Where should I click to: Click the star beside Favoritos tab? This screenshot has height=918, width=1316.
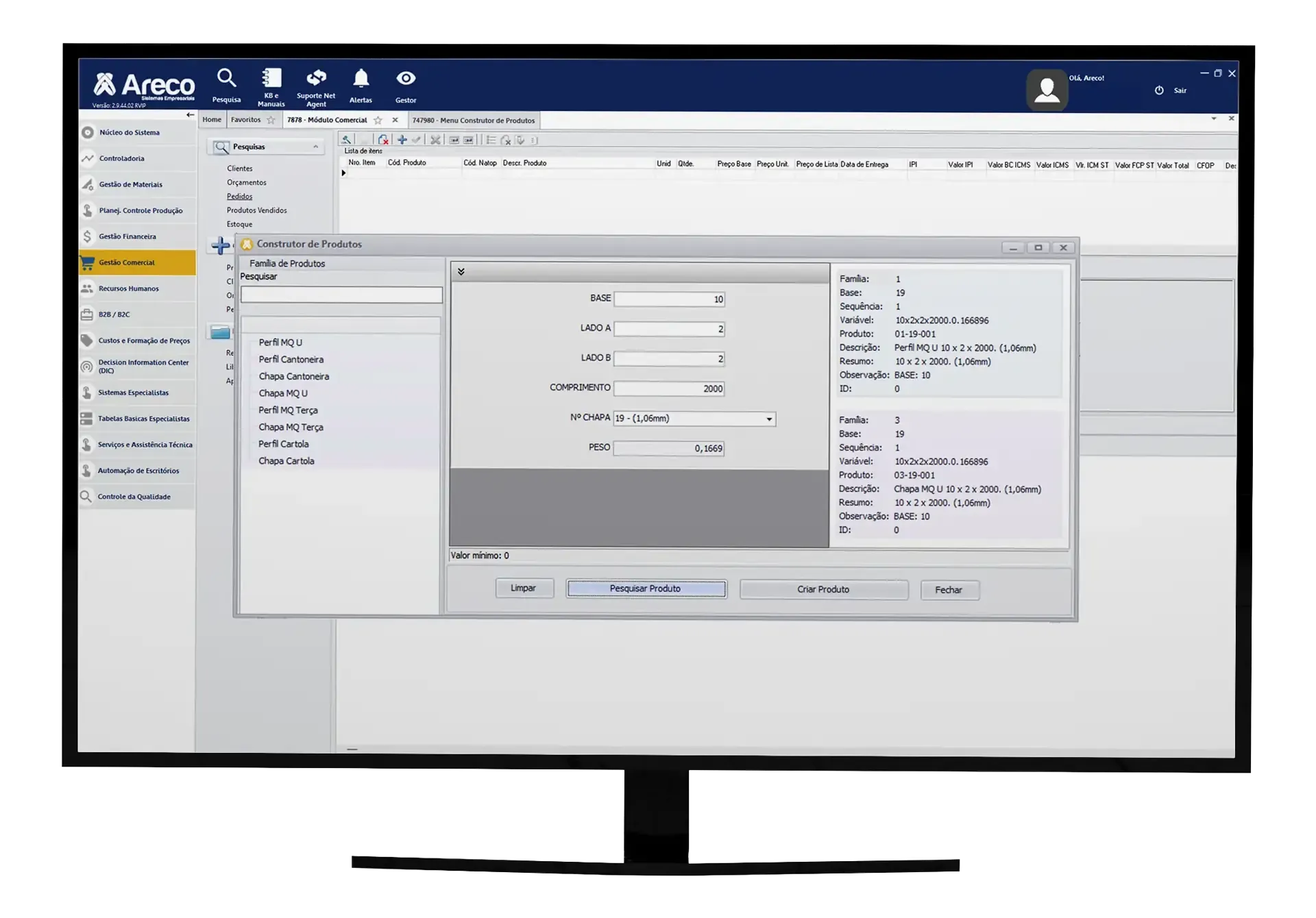(271, 120)
